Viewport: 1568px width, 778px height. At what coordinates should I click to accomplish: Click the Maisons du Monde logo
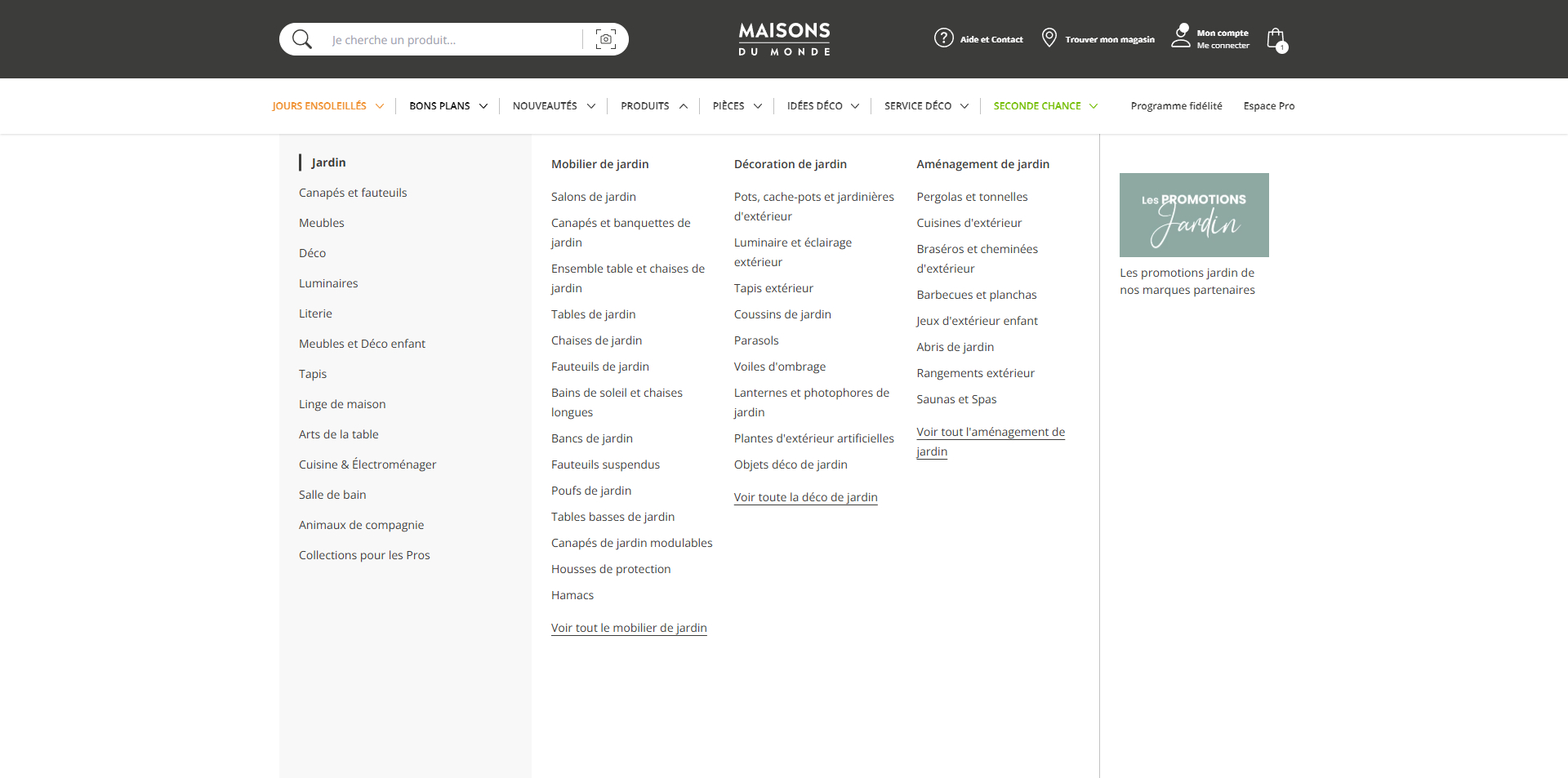coord(784,39)
